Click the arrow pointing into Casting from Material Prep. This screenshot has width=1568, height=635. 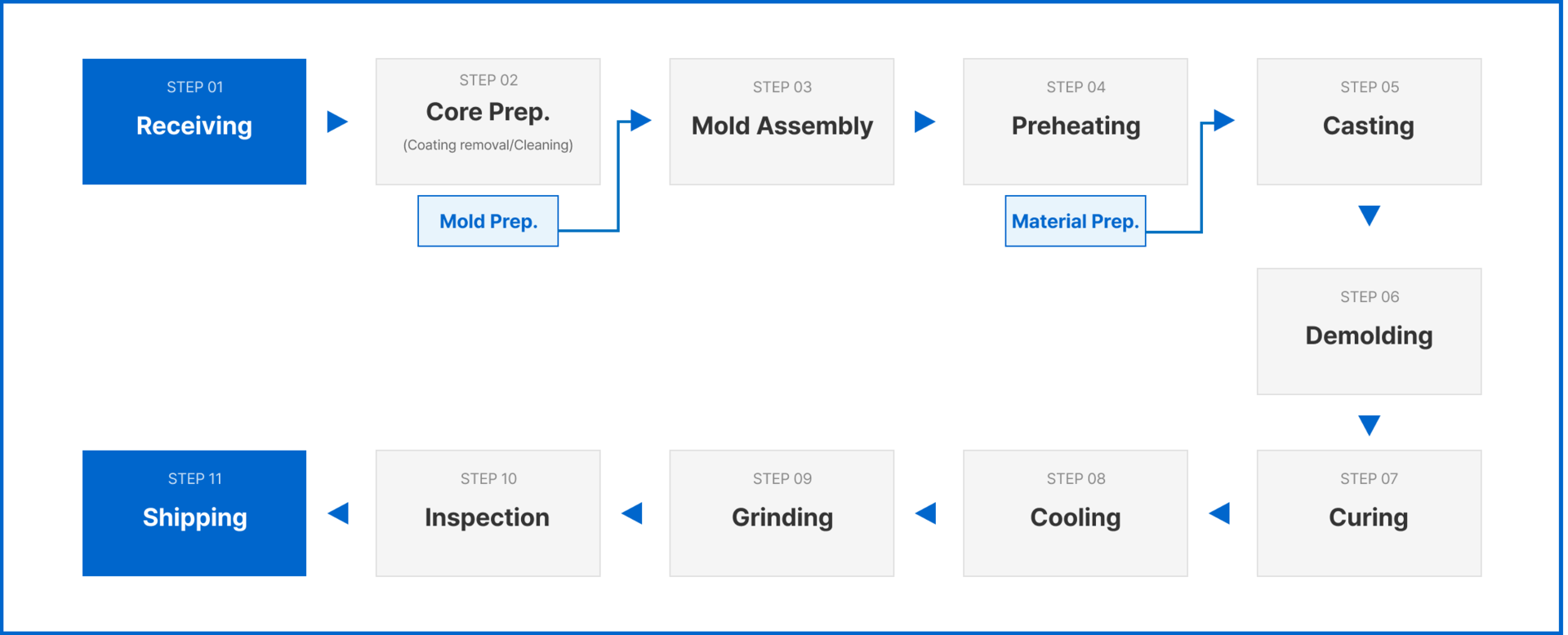[x=1224, y=121]
